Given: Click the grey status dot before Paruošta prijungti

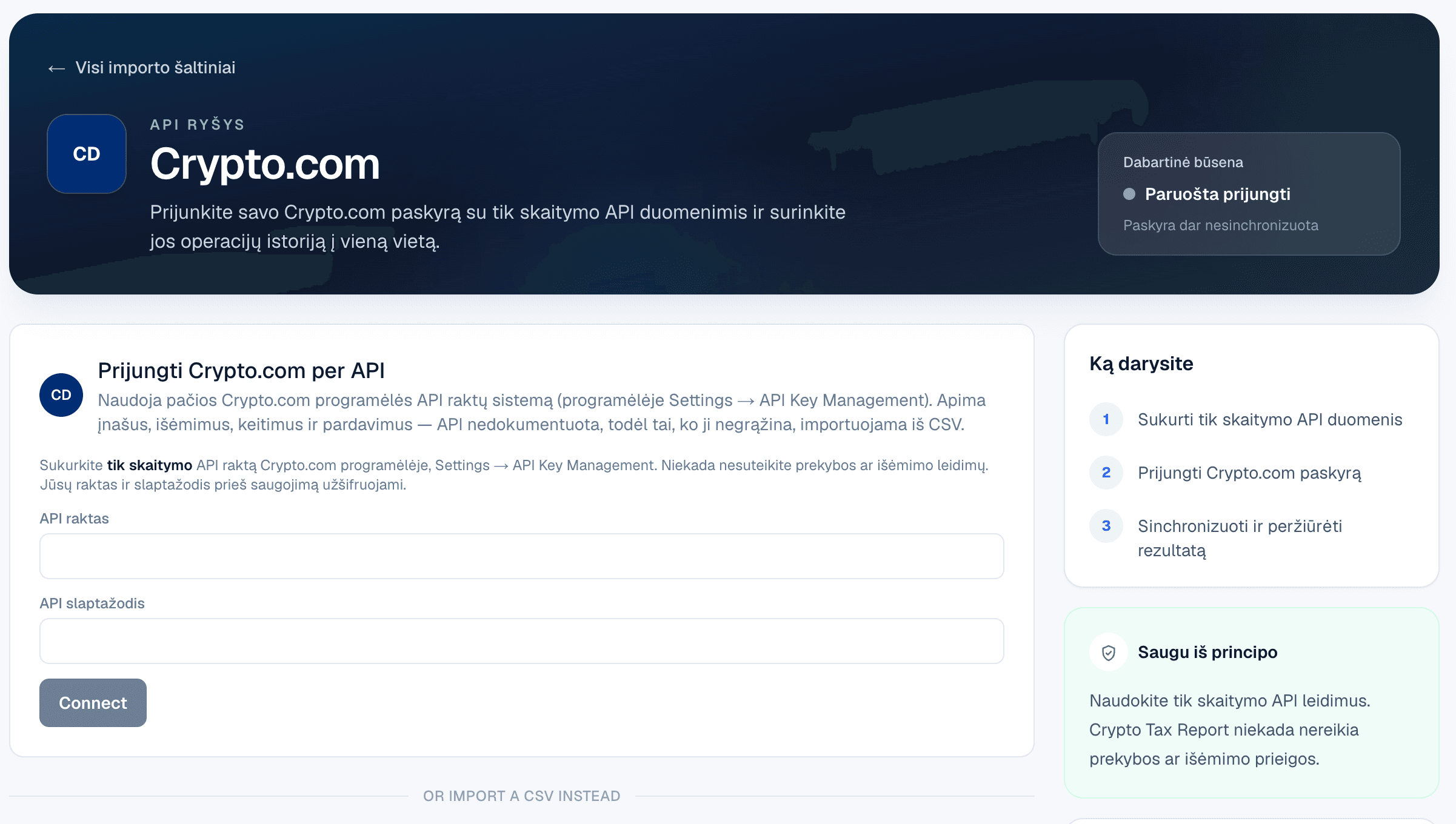Looking at the screenshot, I should point(1129,194).
